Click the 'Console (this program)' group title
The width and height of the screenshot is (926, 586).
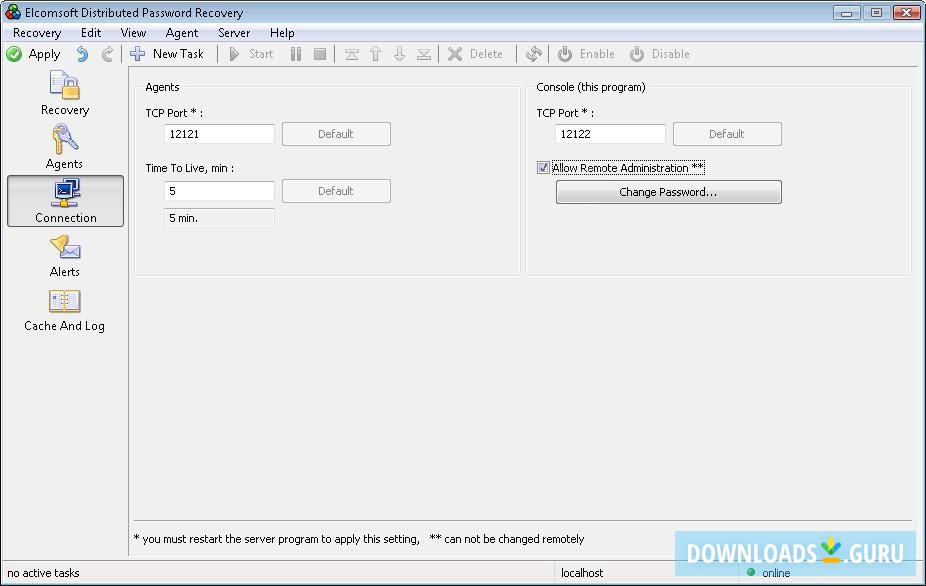point(591,87)
